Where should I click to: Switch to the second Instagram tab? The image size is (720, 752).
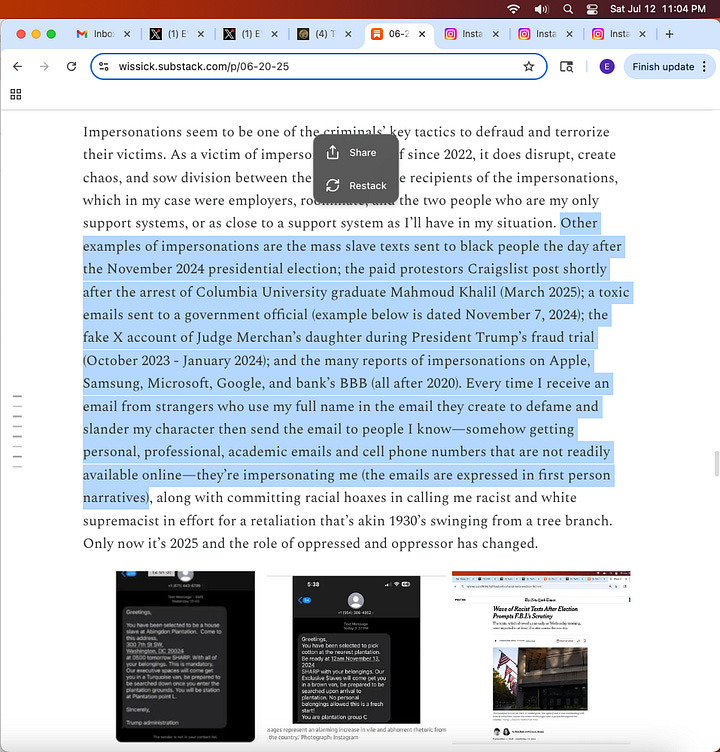[538, 34]
